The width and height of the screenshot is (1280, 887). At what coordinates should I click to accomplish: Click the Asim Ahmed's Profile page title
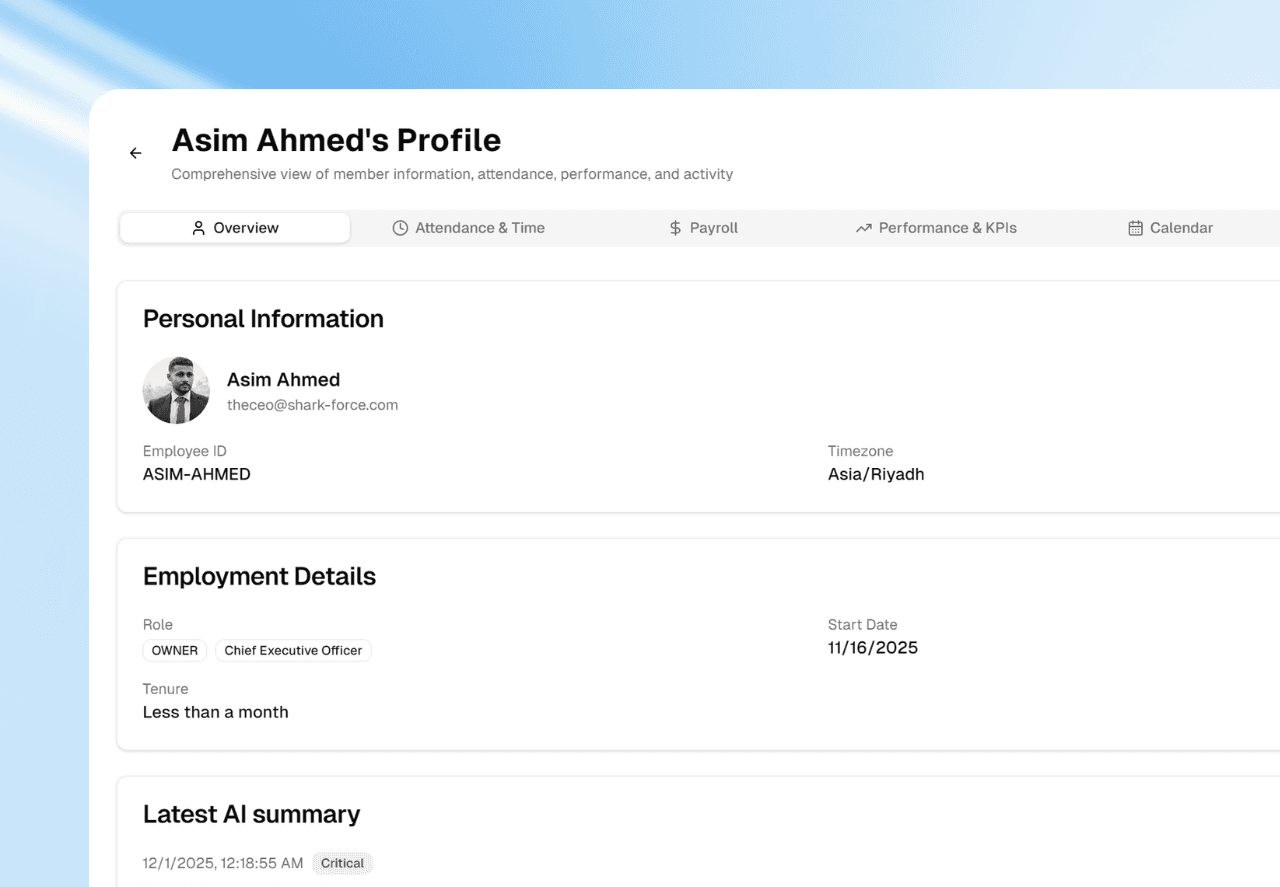tap(336, 140)
